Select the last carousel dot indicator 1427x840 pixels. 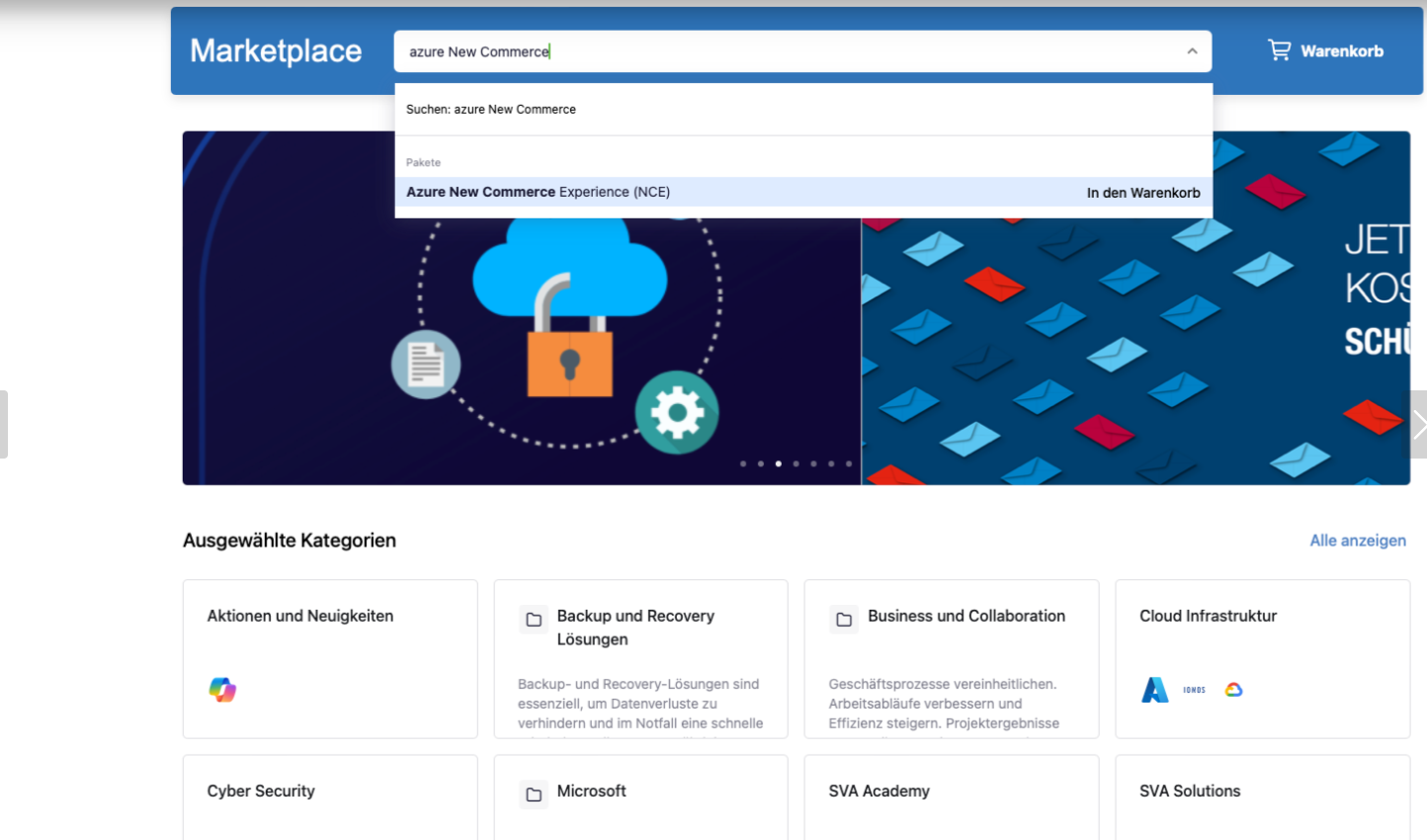point(849,463)
